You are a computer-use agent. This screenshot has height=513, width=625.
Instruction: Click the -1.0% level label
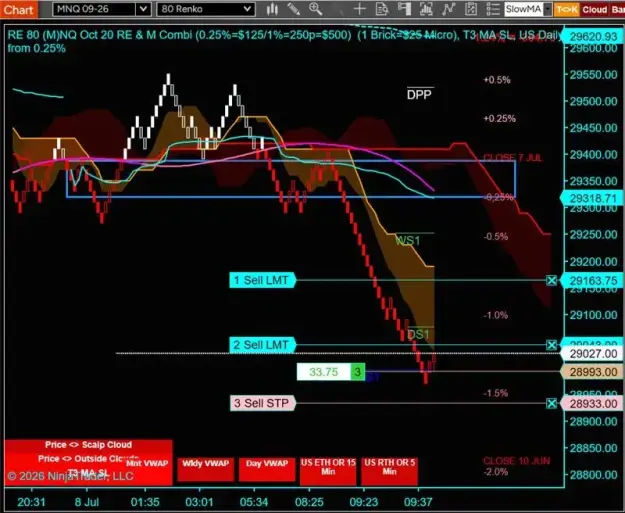pos(496,315)
